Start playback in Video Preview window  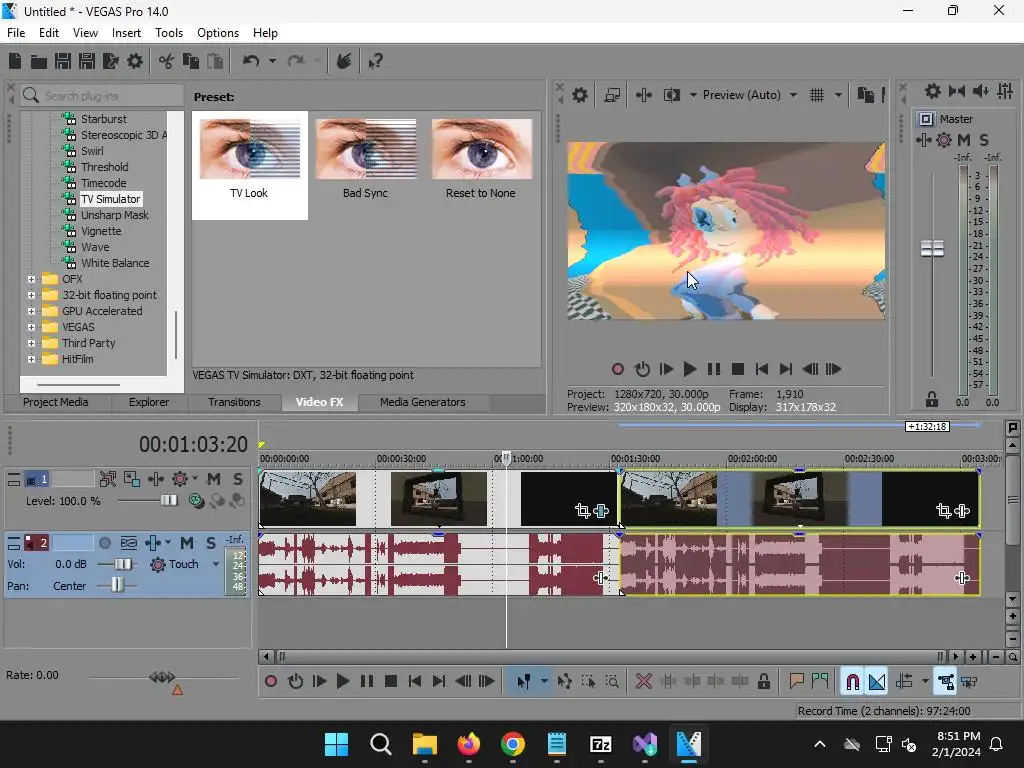point(689,370)
